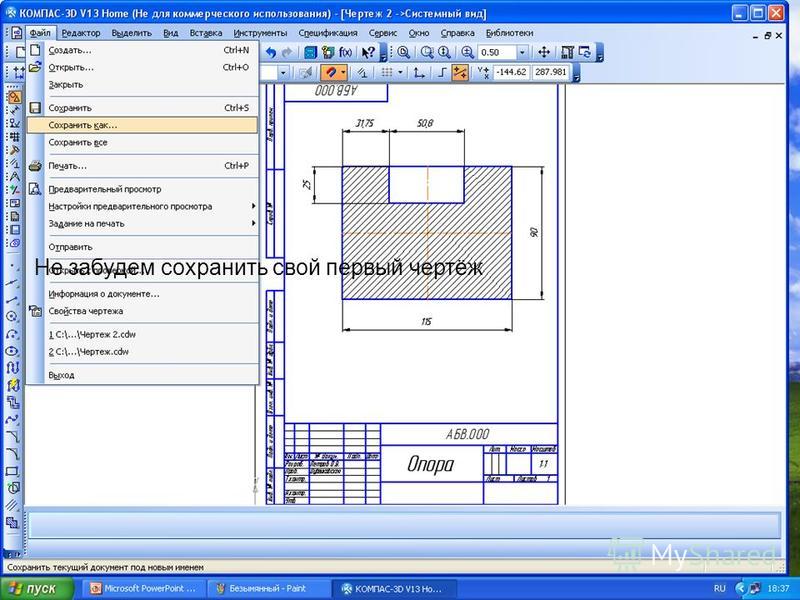The height and width of the screenshot is (600, 800).
Task: Click the context help pointer icon
Action: point(368,52)
